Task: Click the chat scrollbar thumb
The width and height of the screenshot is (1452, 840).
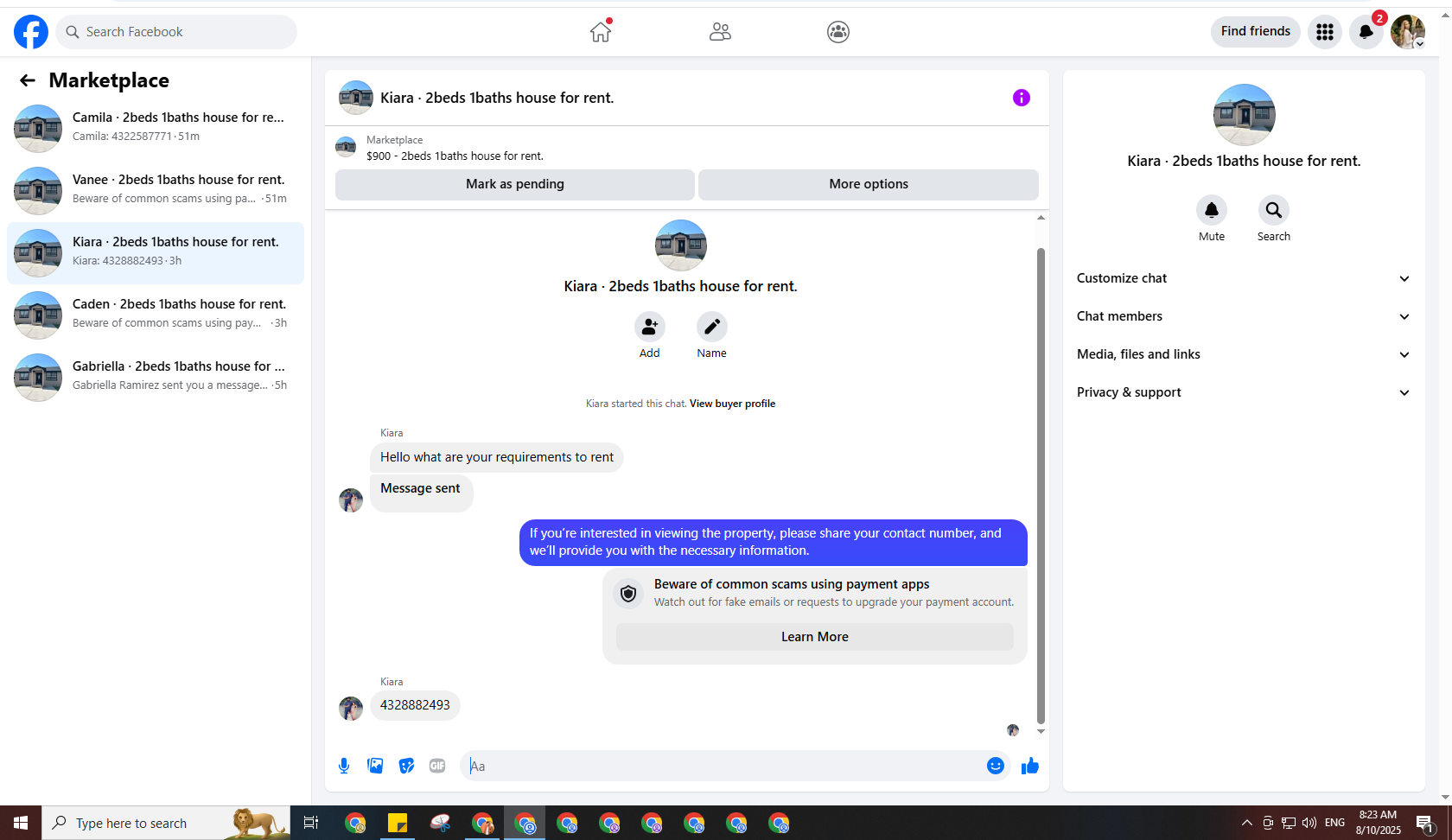Action: click(1041, 486)
